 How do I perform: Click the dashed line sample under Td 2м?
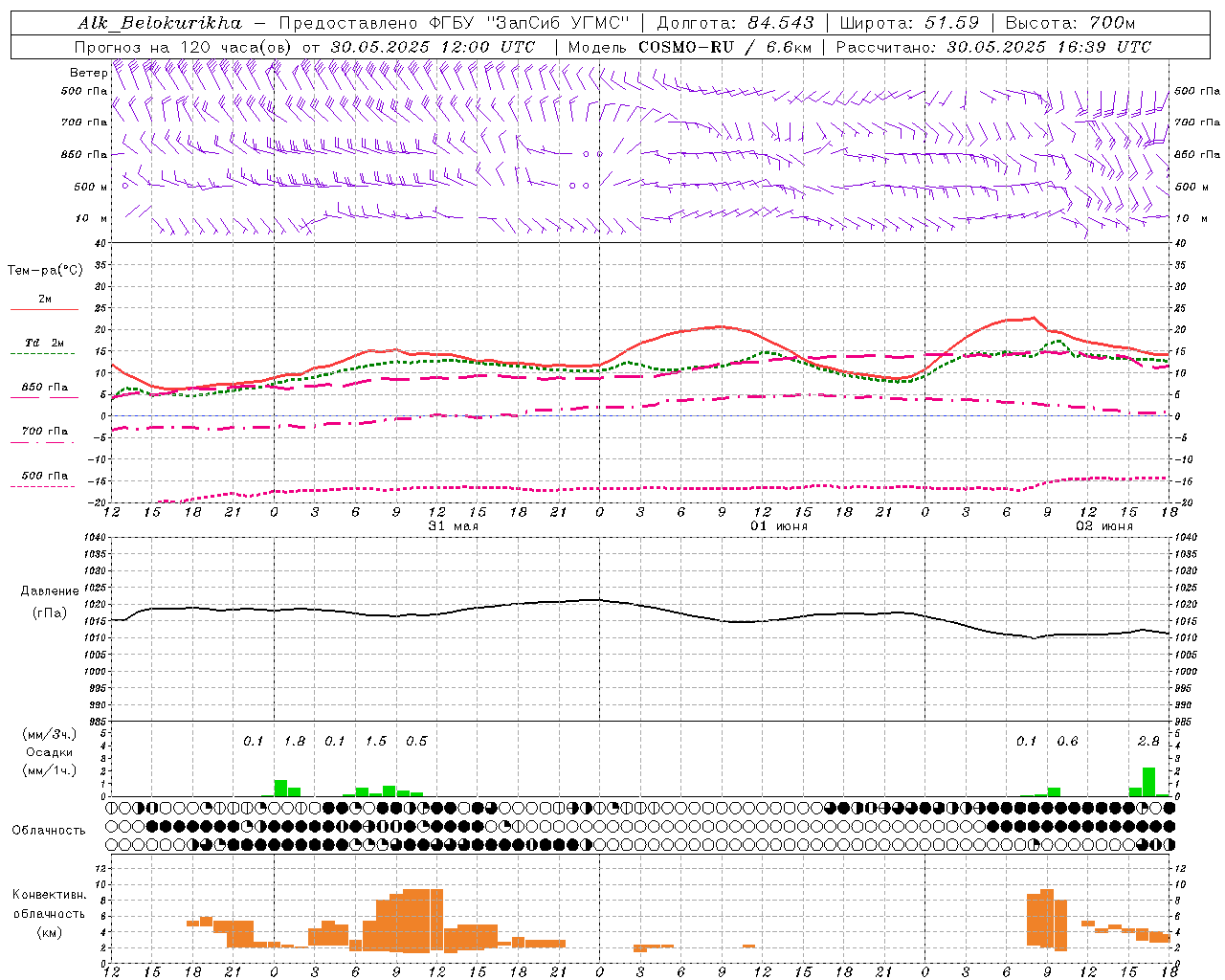point(44,354)
